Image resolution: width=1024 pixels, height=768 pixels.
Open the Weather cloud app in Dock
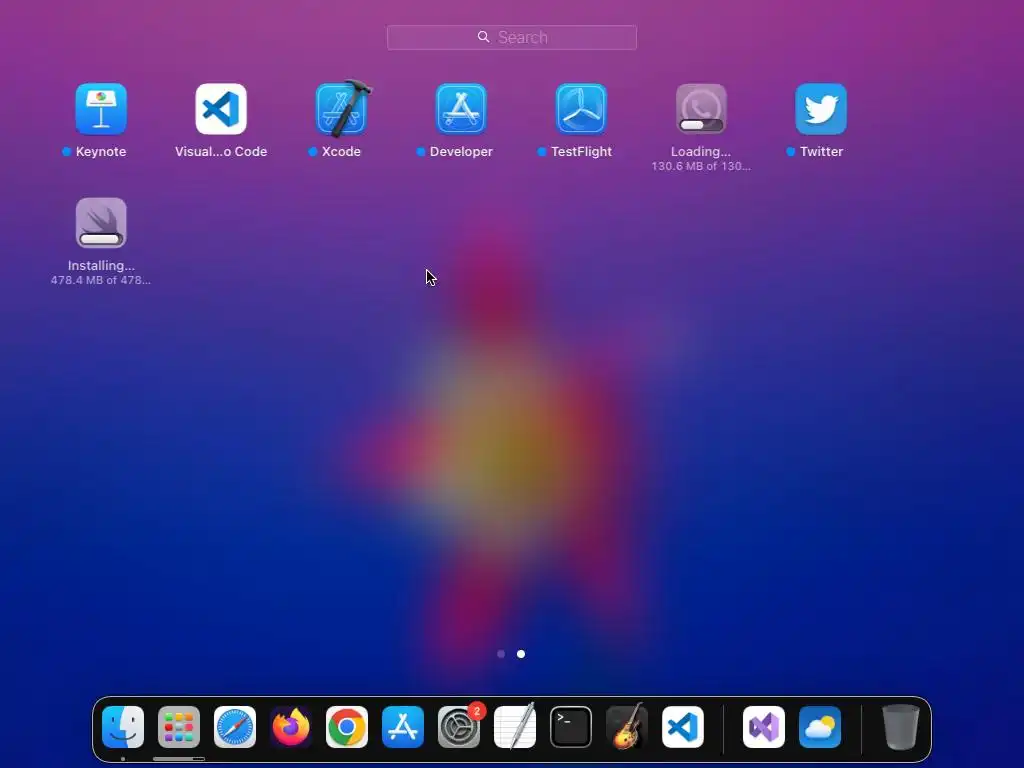820,727
